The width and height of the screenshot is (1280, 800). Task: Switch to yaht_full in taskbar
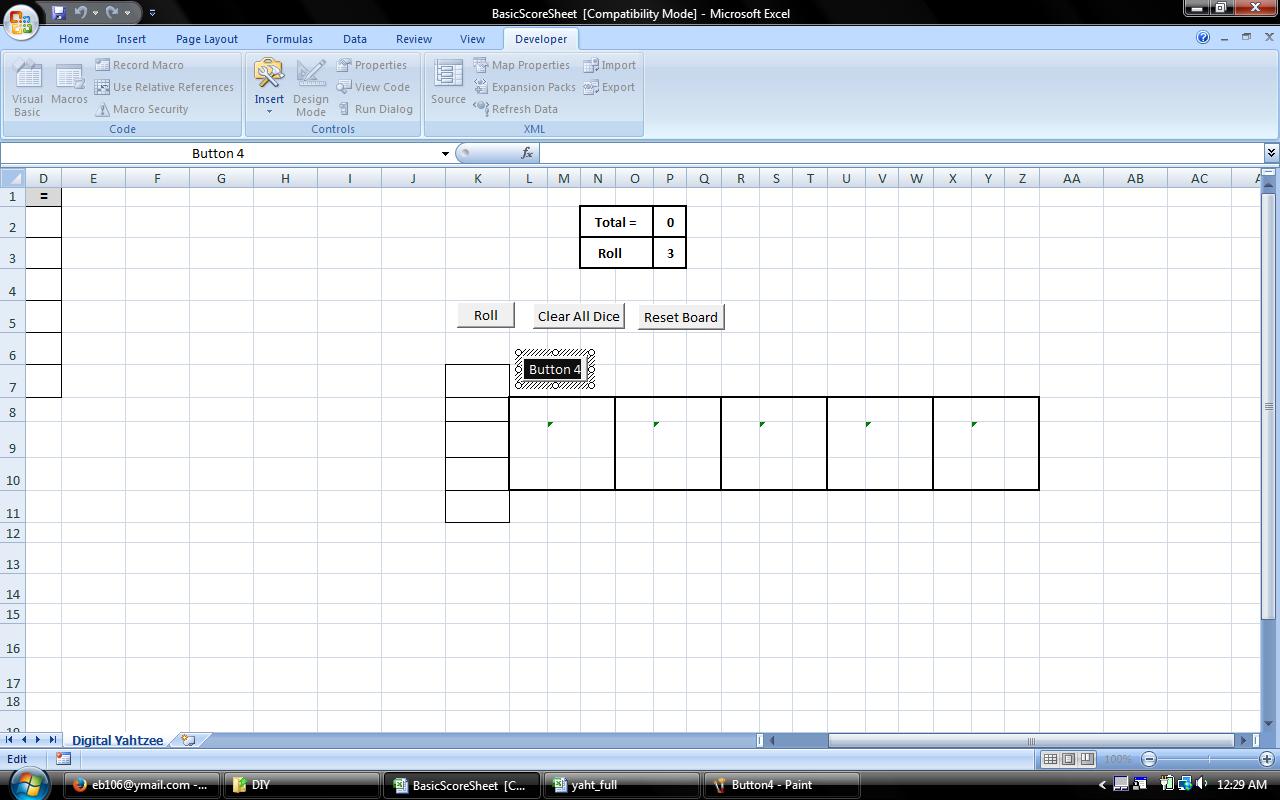(x=621, y=785)
